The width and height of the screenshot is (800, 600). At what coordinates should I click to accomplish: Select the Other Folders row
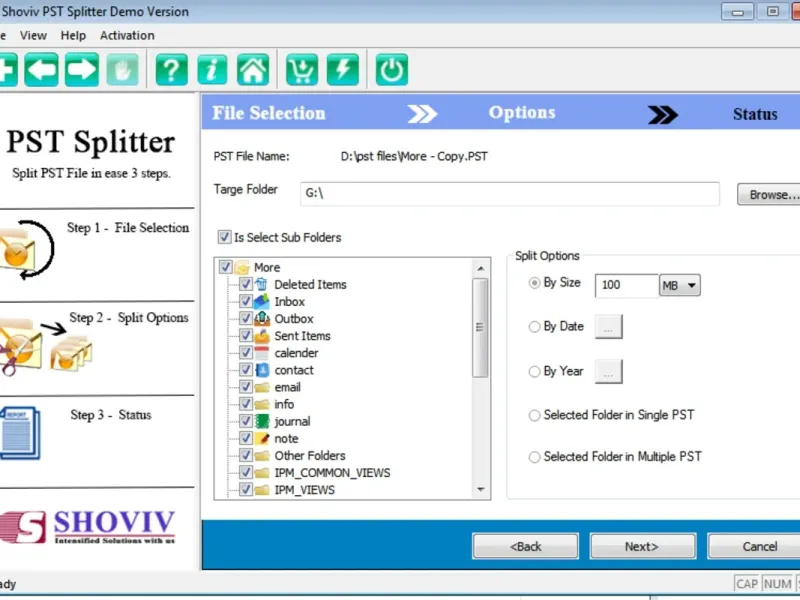(x=310, y=456)
